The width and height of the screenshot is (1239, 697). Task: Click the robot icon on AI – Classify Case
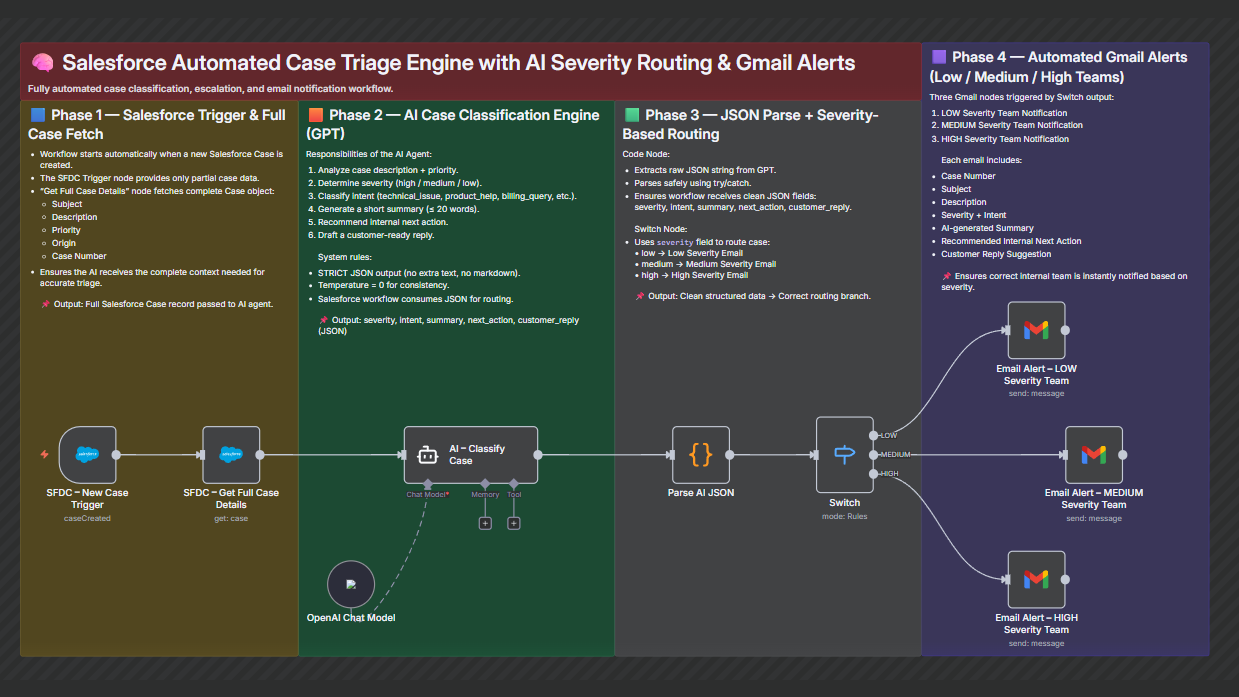pos(428,454)
